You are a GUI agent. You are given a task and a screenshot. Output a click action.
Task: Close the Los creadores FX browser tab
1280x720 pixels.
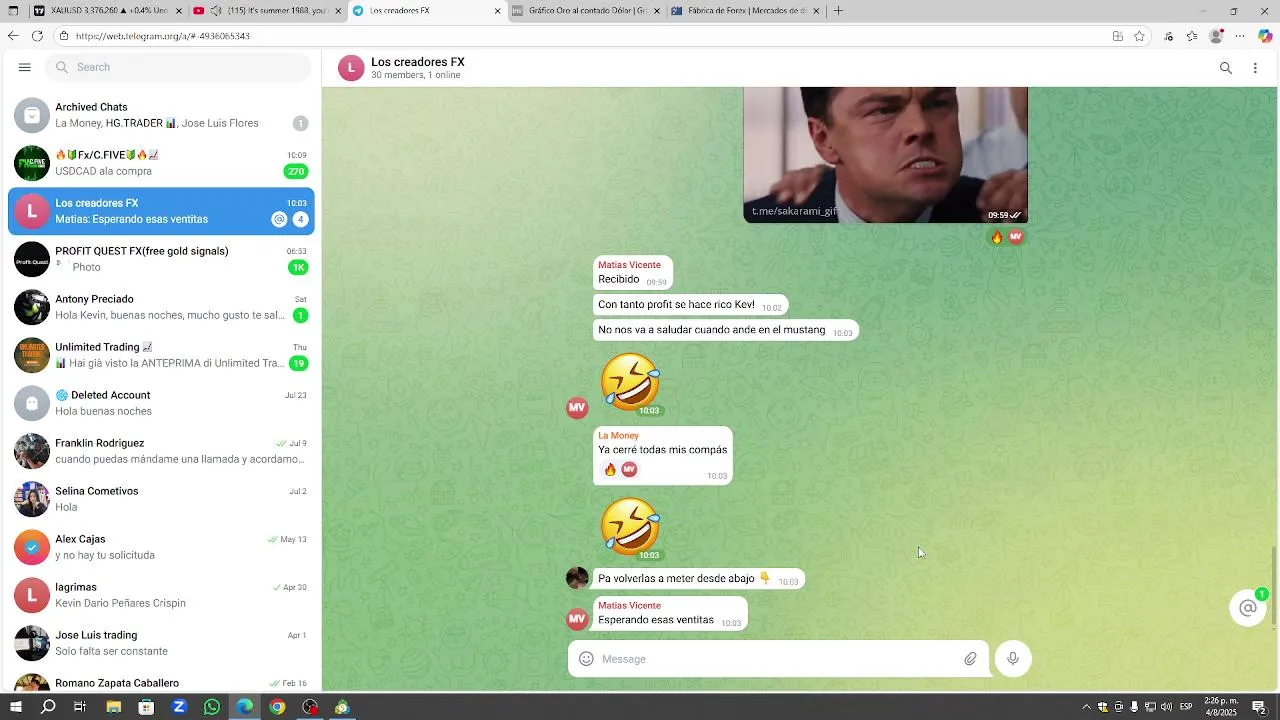coord(497,11)
